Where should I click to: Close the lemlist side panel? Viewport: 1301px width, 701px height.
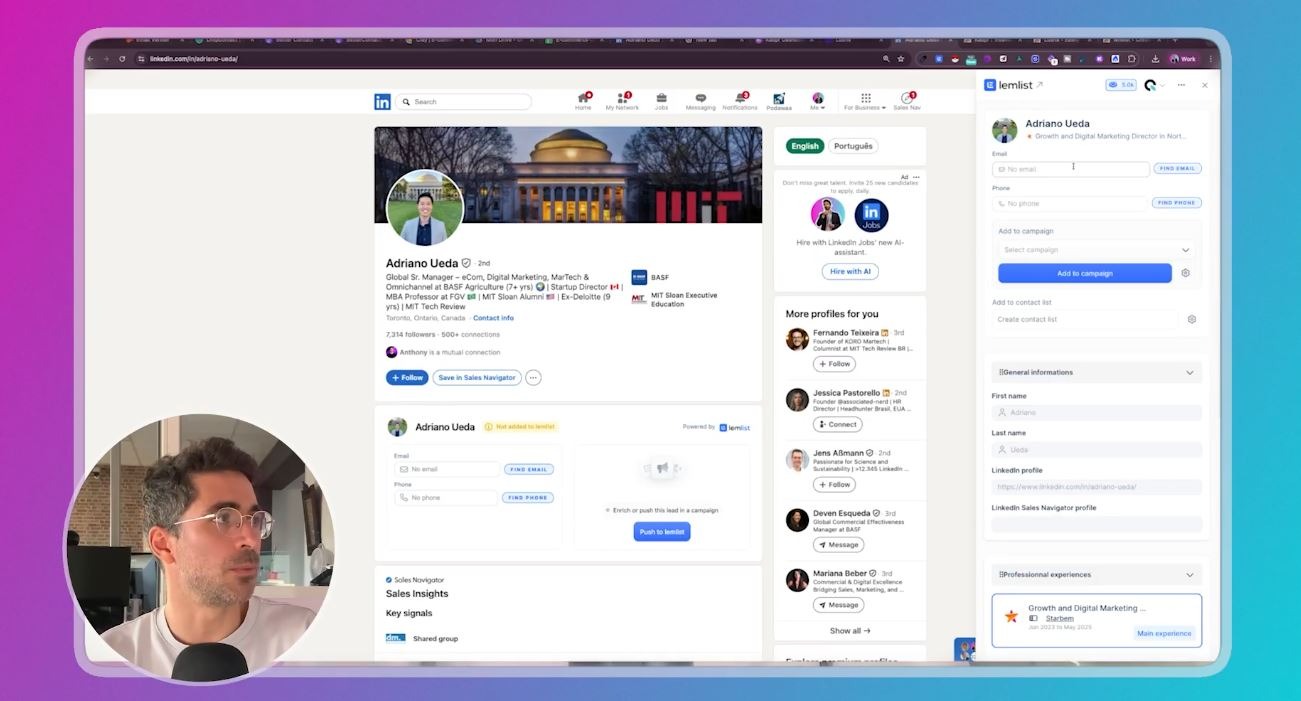click(1204, 85)
